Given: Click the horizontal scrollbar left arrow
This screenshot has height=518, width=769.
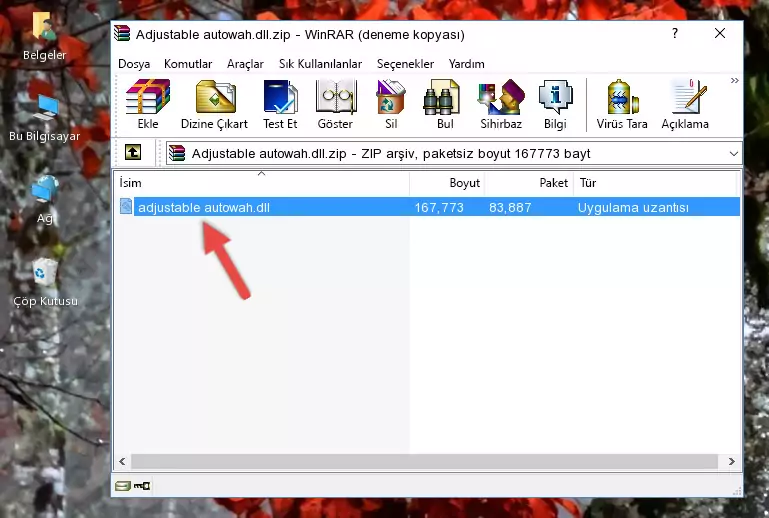Looking at the screenshot, I should tap(123, 461).
